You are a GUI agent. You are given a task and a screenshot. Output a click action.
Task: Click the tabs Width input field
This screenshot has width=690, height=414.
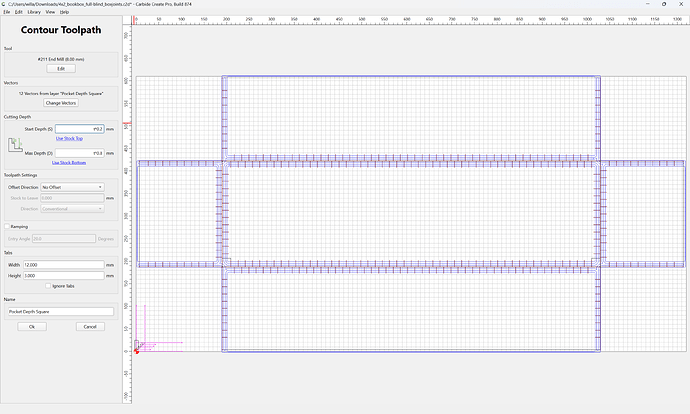(63, 265)
